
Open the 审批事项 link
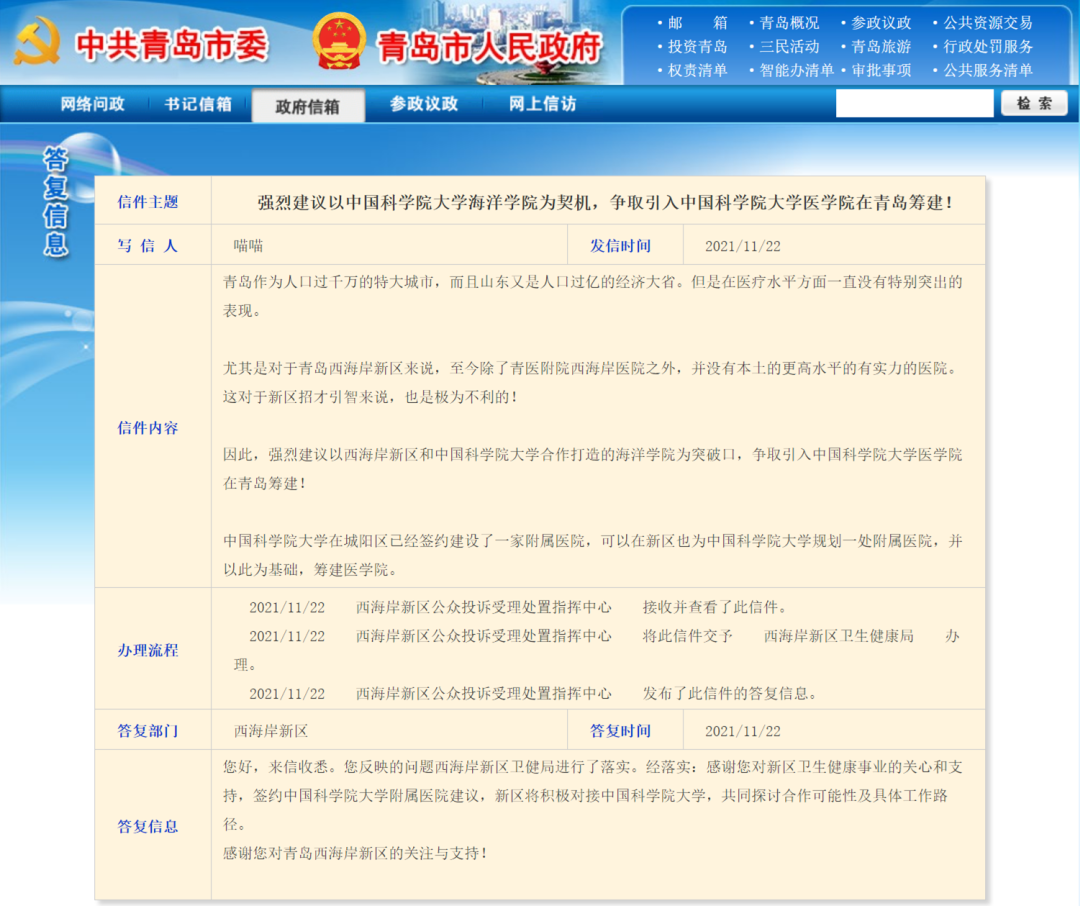(x=881, y=71)
